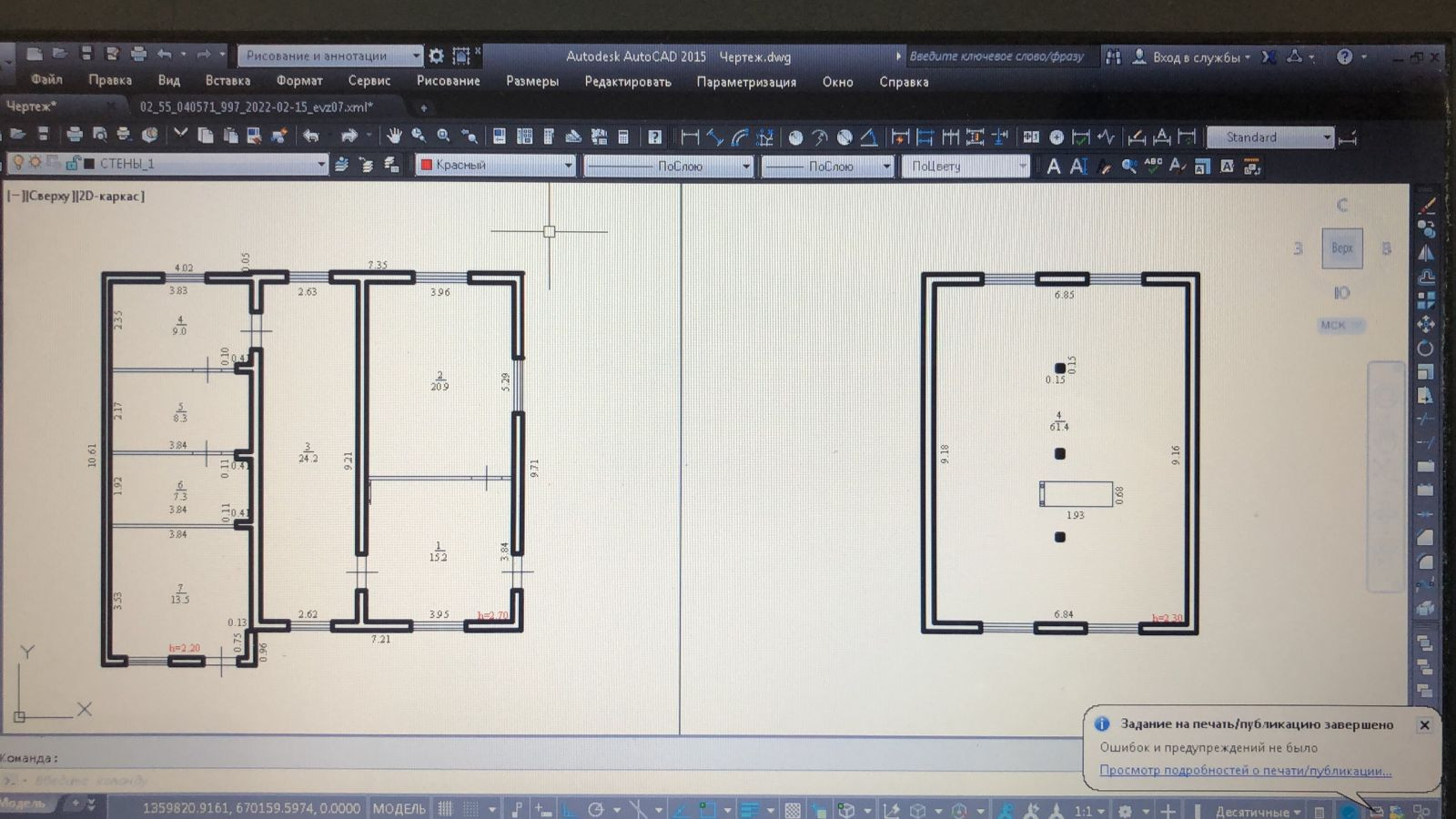Click the Redo arrow in the standard toolbar
Image resolution: width=1456 pixels, height=819 pixels.
349,136
